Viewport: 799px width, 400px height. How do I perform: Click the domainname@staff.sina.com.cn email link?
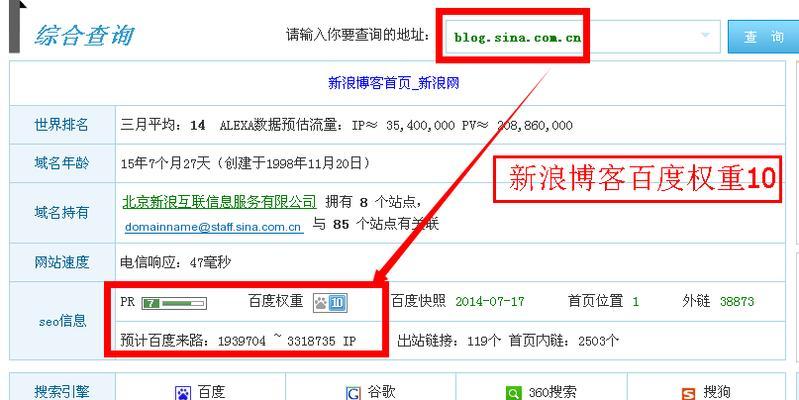pyautogui.click(x=214, y=227)
